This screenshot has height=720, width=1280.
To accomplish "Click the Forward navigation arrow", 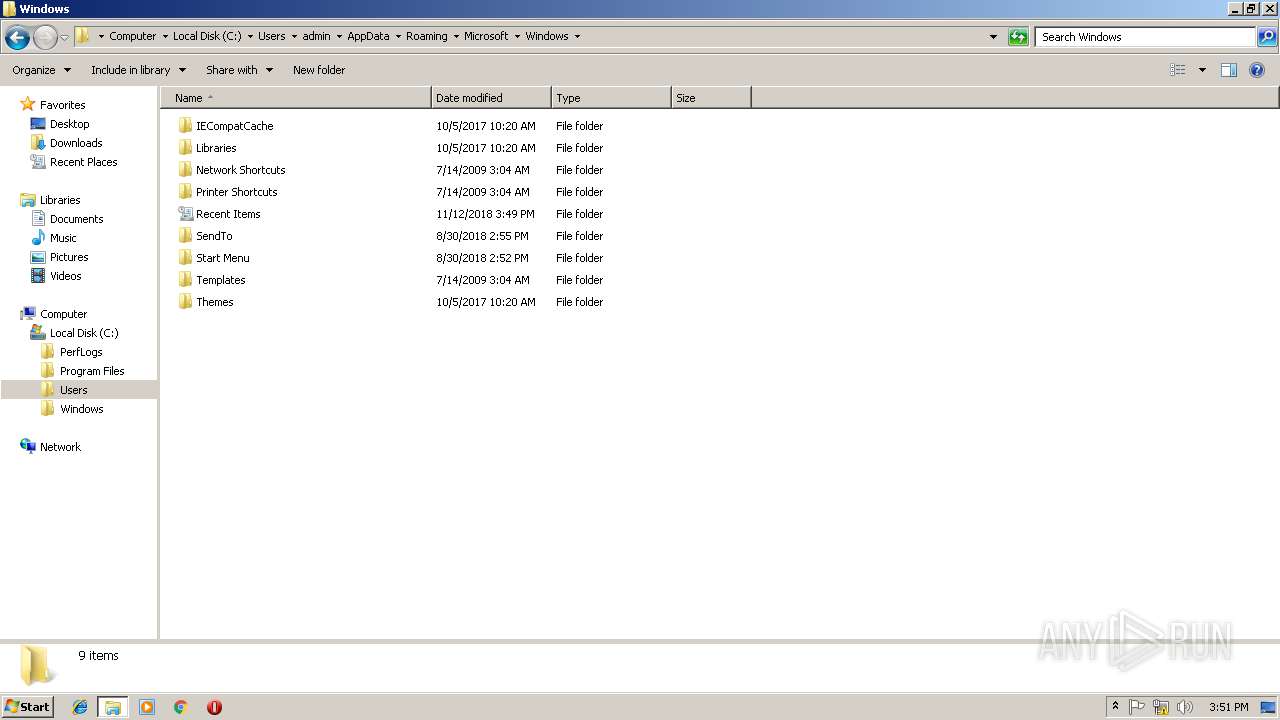I will click(45, 37).
